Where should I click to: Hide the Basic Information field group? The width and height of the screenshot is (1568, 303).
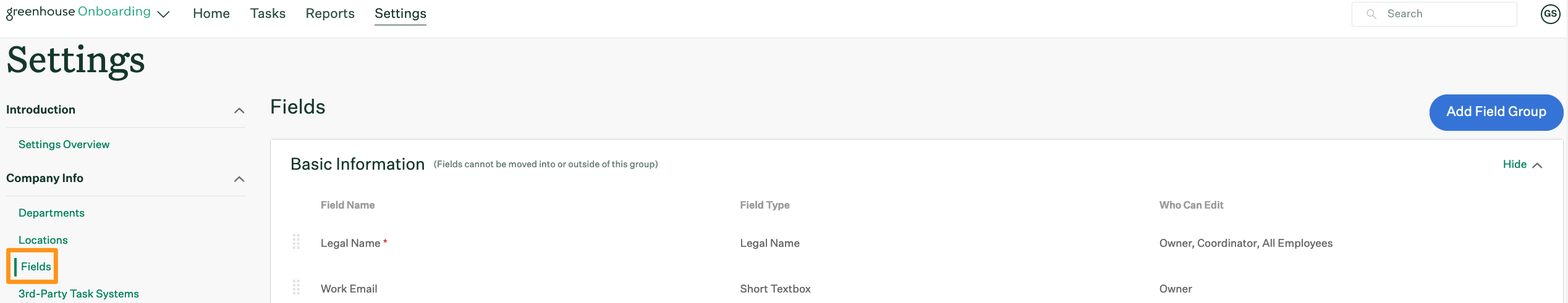click(1523, 164)
